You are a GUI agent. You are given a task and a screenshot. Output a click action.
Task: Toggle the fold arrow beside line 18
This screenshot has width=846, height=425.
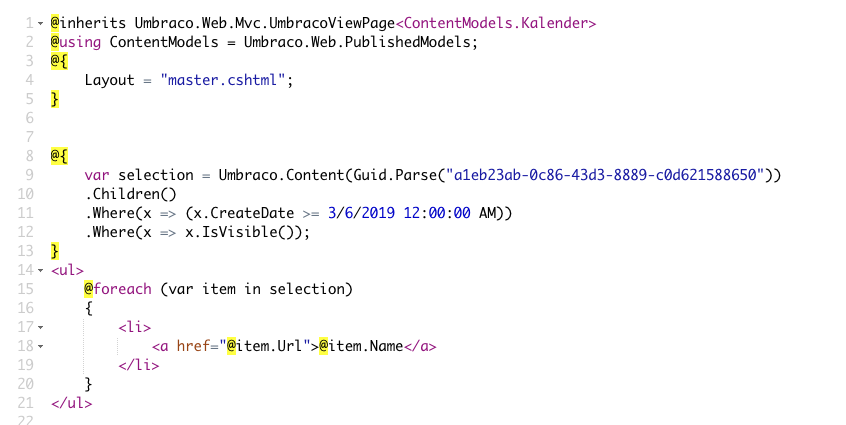pyautogui.click(x=40, y=346)
